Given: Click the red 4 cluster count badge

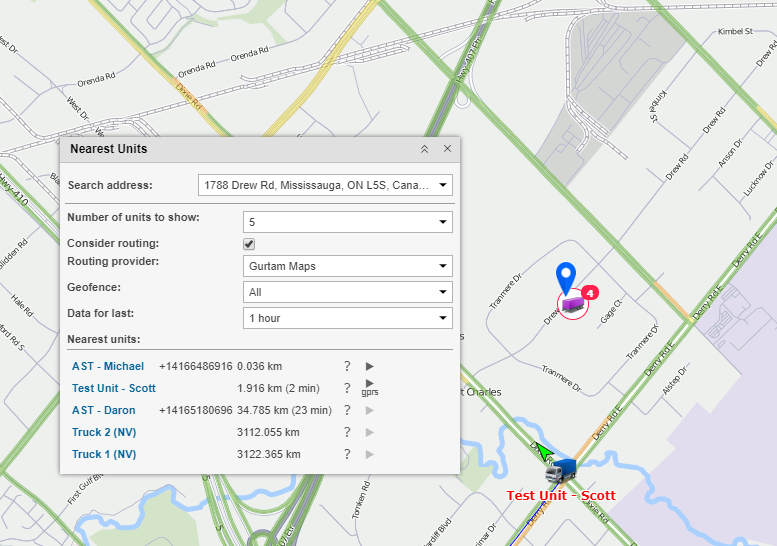Looking at the screenshot, I should [590, 293].
